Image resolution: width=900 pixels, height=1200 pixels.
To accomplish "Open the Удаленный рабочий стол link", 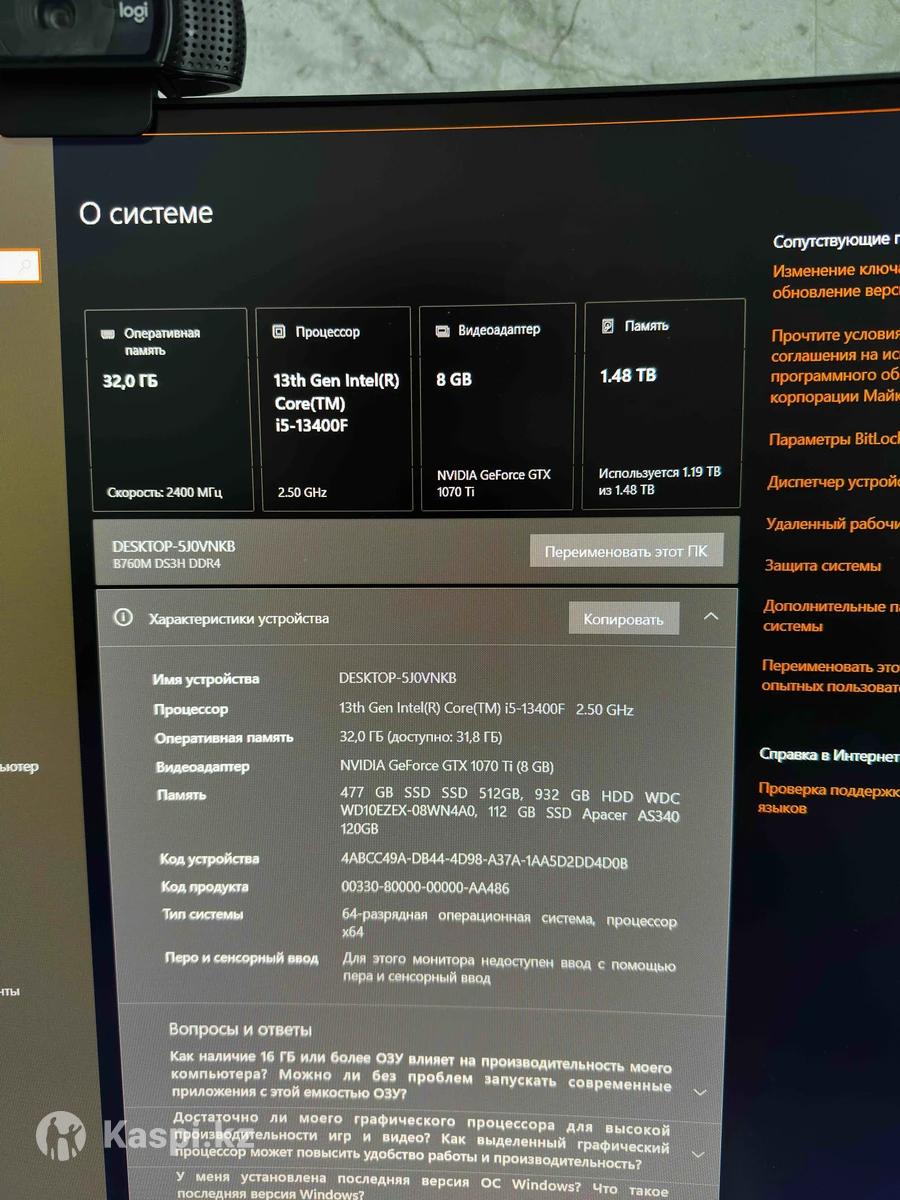I will (832, 524).
